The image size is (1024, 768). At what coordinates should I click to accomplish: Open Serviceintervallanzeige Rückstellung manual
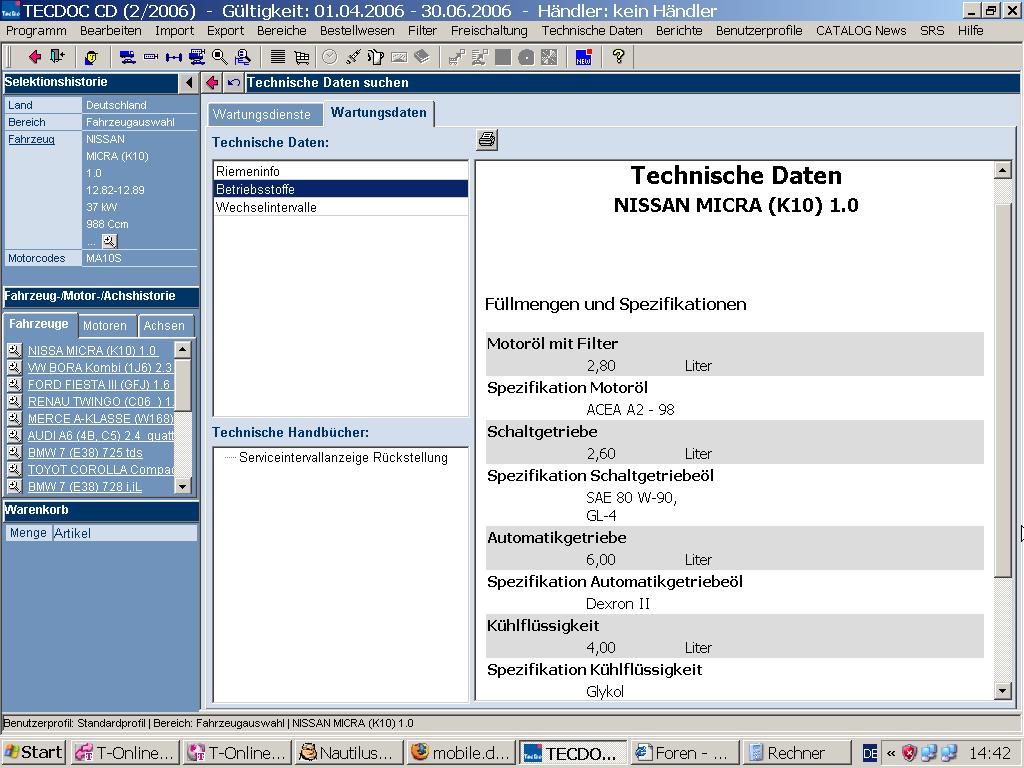click(x=343, y=457)
